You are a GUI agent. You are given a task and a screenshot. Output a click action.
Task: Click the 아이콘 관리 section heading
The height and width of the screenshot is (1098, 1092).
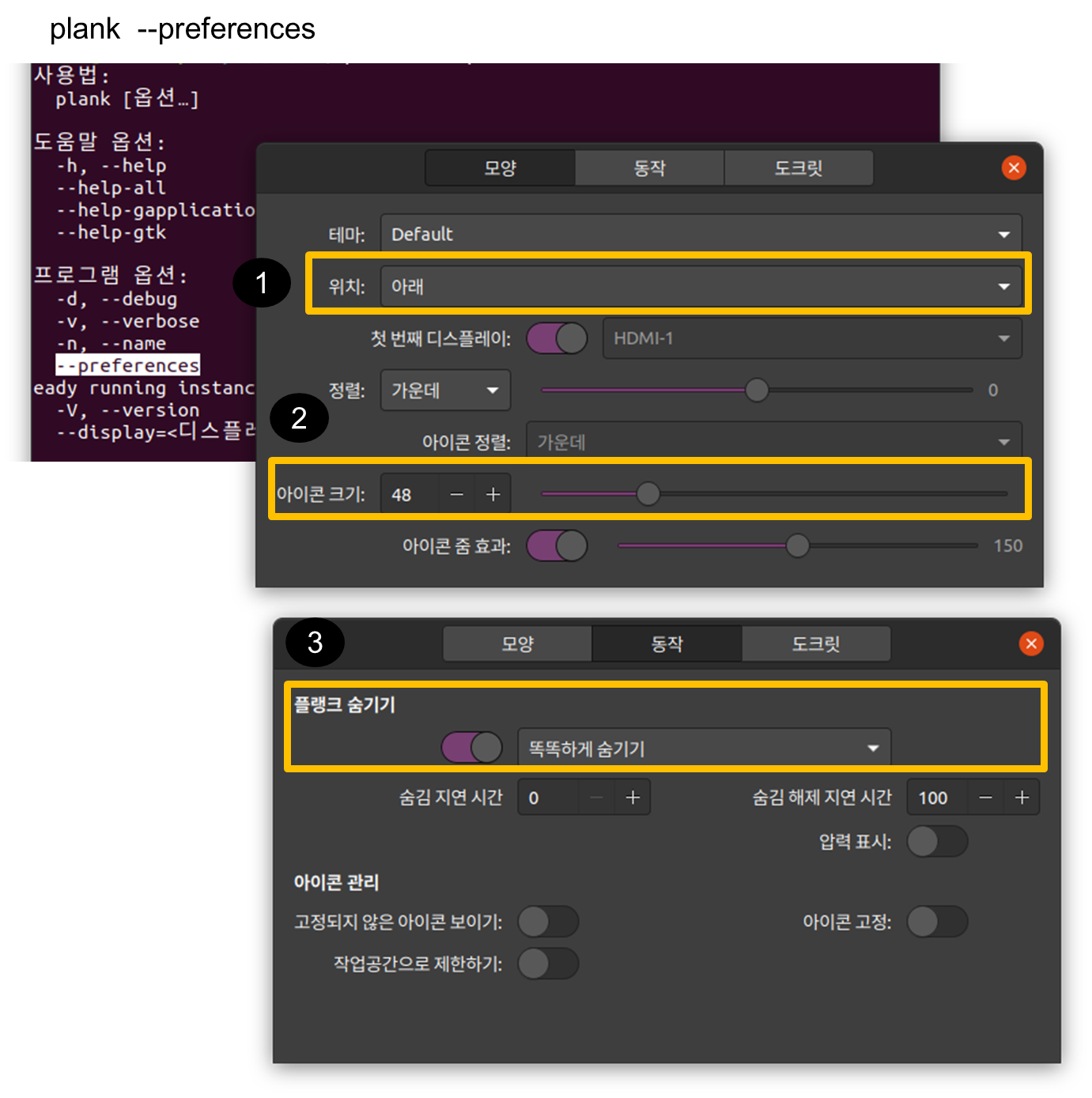[336, 882]
